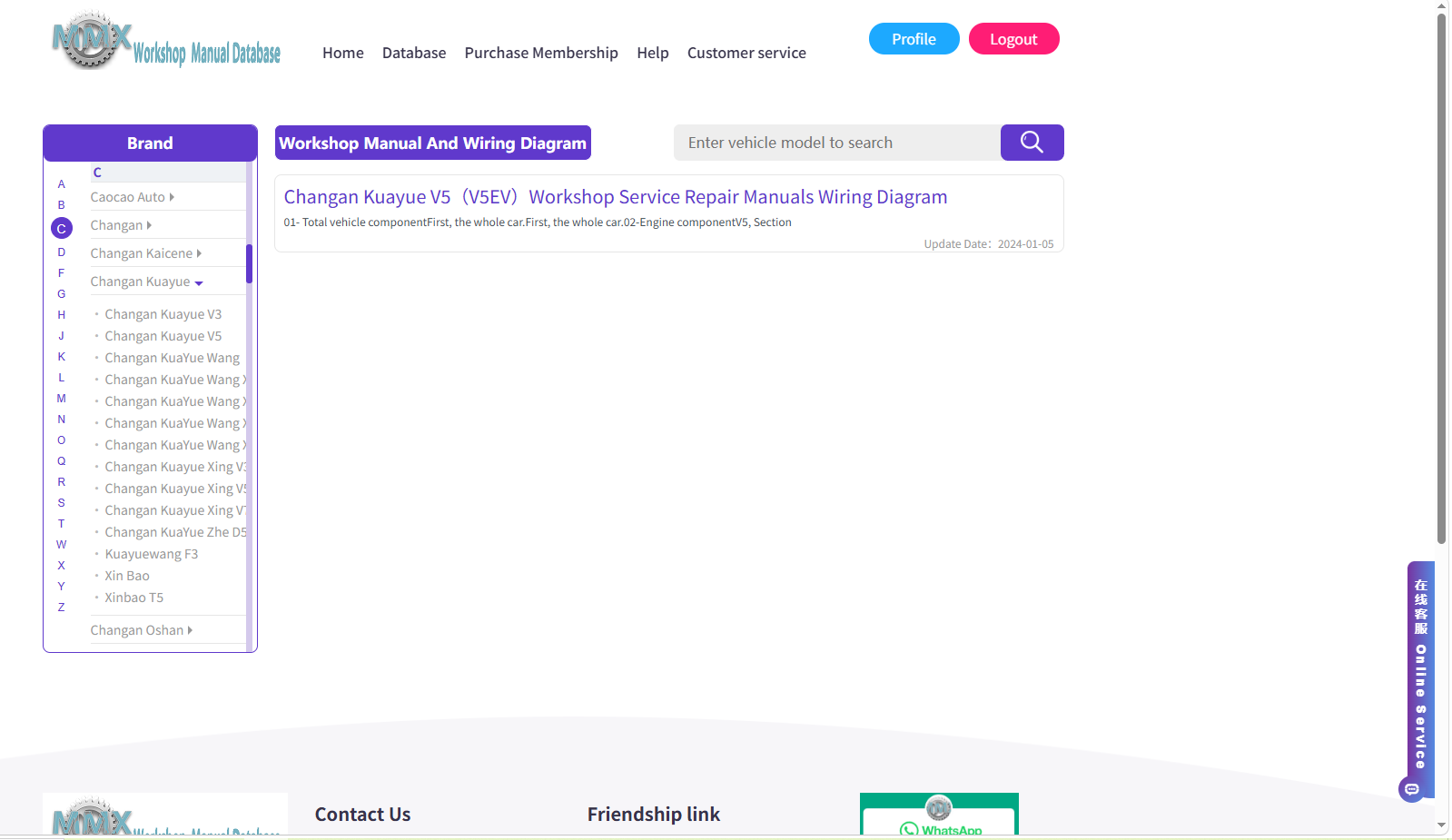The width and height of the screenshot is (1452, 840).
Task: Collapse the Changan Kuayue brand
Action: point(147,282)
